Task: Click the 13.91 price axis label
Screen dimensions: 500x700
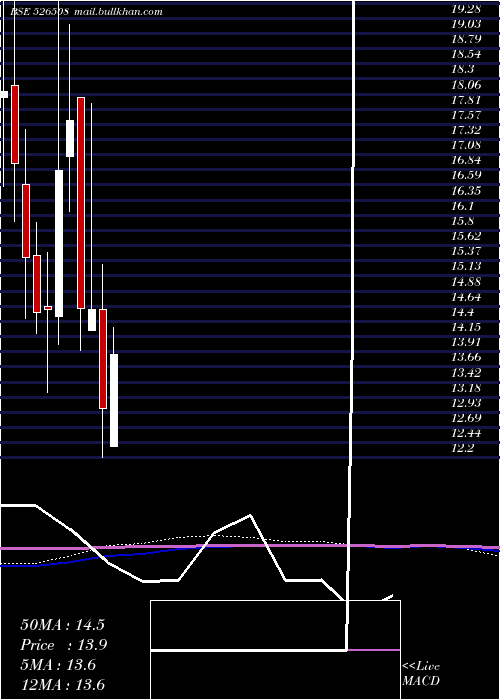Action: (x=466, y=342)
